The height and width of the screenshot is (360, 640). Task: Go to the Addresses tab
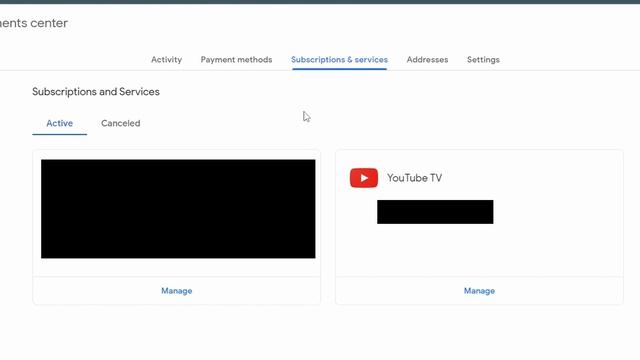click(427, 60)
